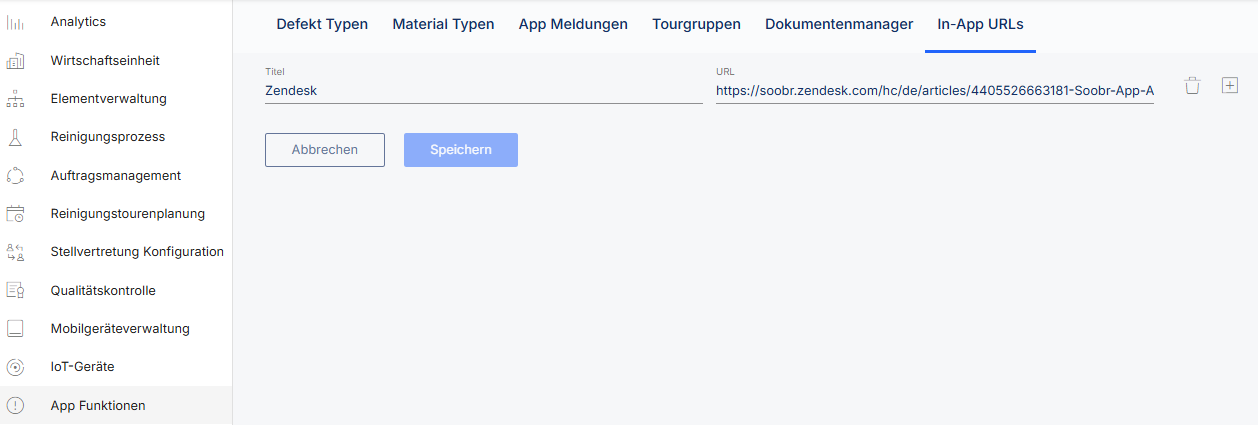1258x425 pixels.
Task: Click the Mobilgeräteverwaltung device icon
Action: coord(15,329)
